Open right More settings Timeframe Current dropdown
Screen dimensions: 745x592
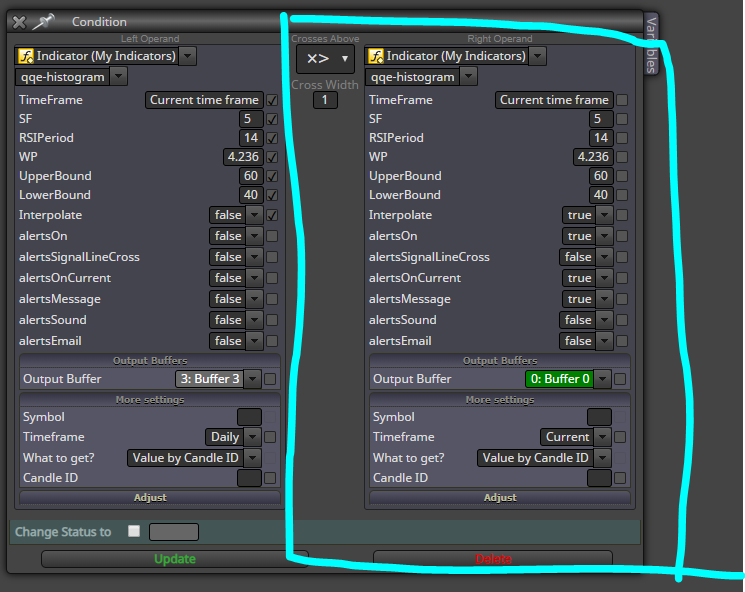pyautogui.click(x=602, y=437)
